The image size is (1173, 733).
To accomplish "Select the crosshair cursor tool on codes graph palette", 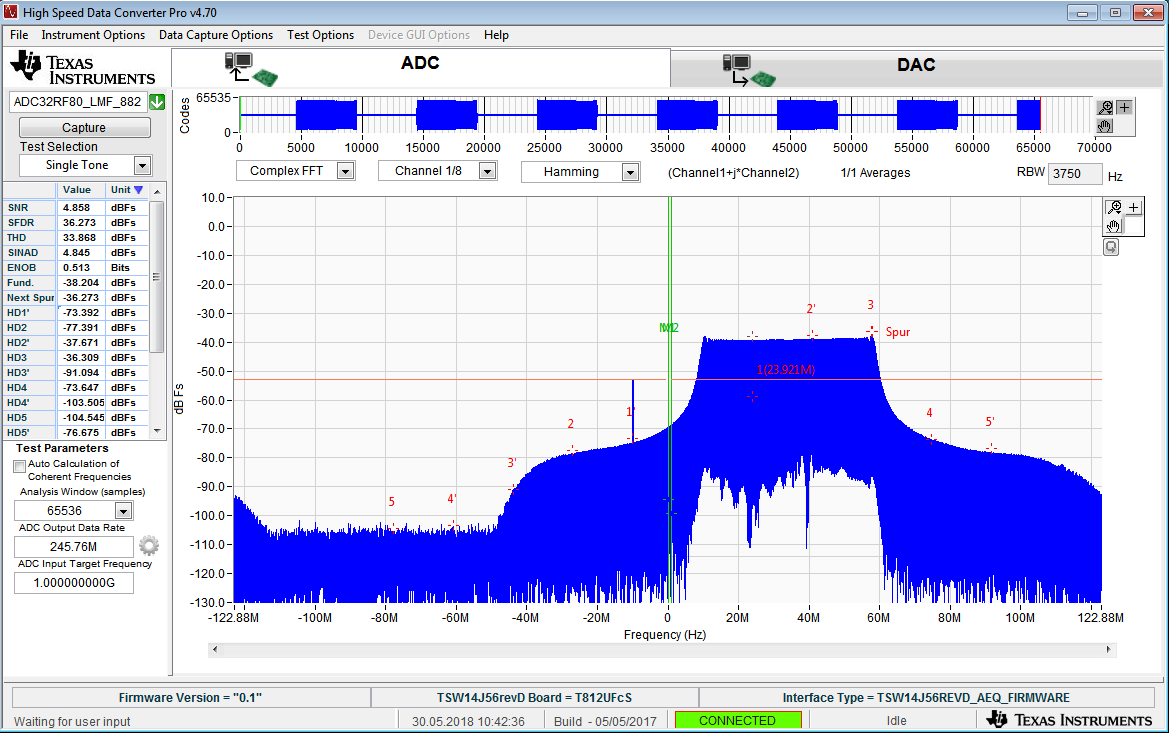I will point(1124,108).
